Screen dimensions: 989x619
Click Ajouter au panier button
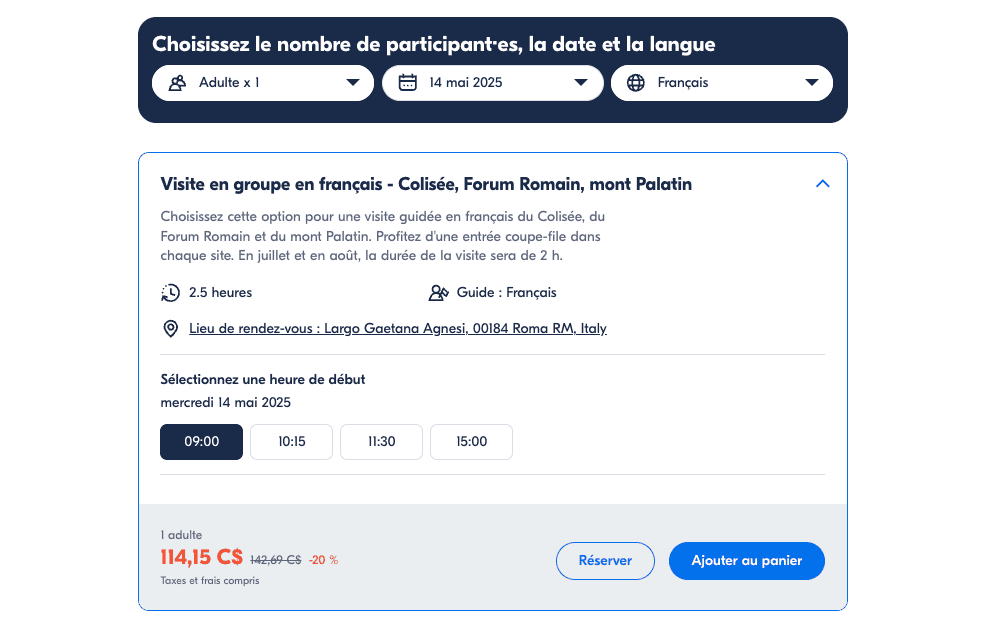pos(746,561)
